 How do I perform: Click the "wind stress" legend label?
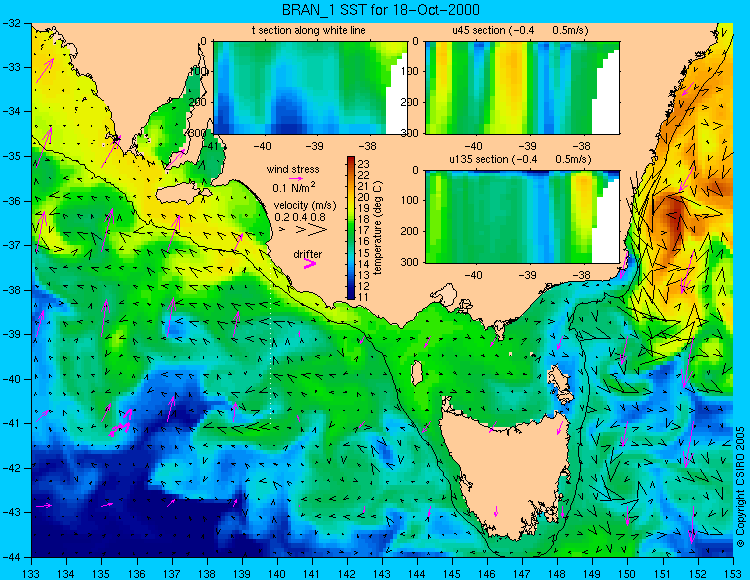[x=293, y=169]
